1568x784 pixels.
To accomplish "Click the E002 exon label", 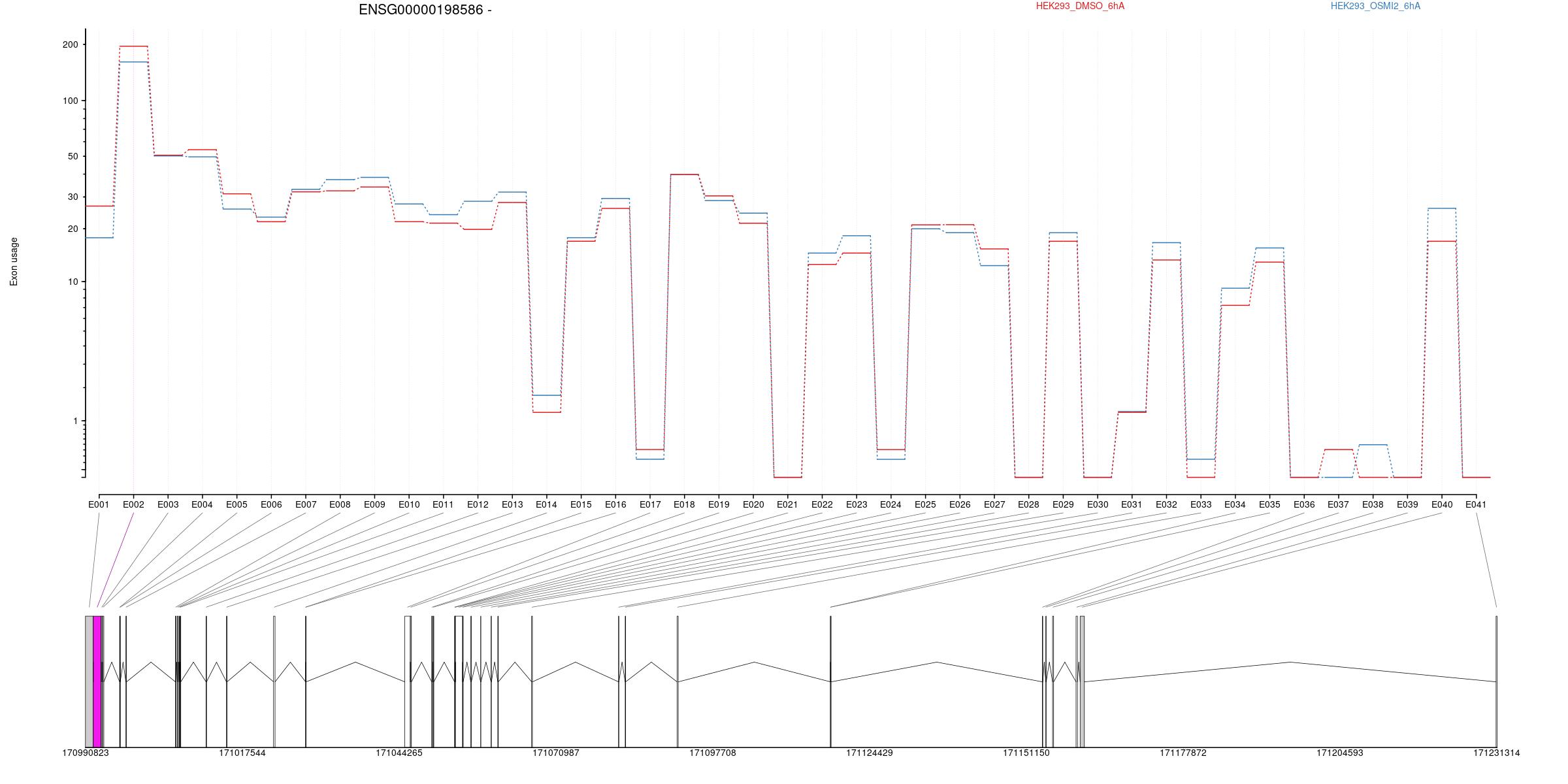I will point(133,504).
